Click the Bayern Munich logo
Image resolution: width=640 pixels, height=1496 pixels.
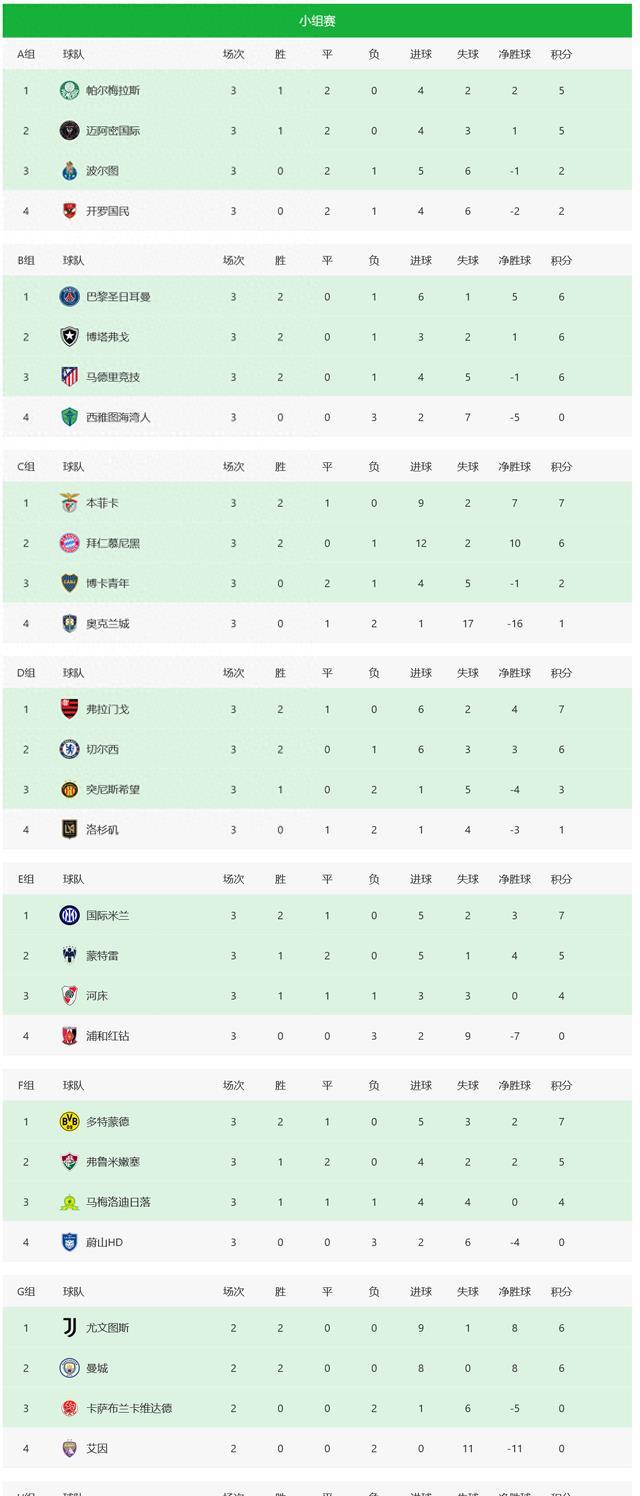tap(69, 543)
